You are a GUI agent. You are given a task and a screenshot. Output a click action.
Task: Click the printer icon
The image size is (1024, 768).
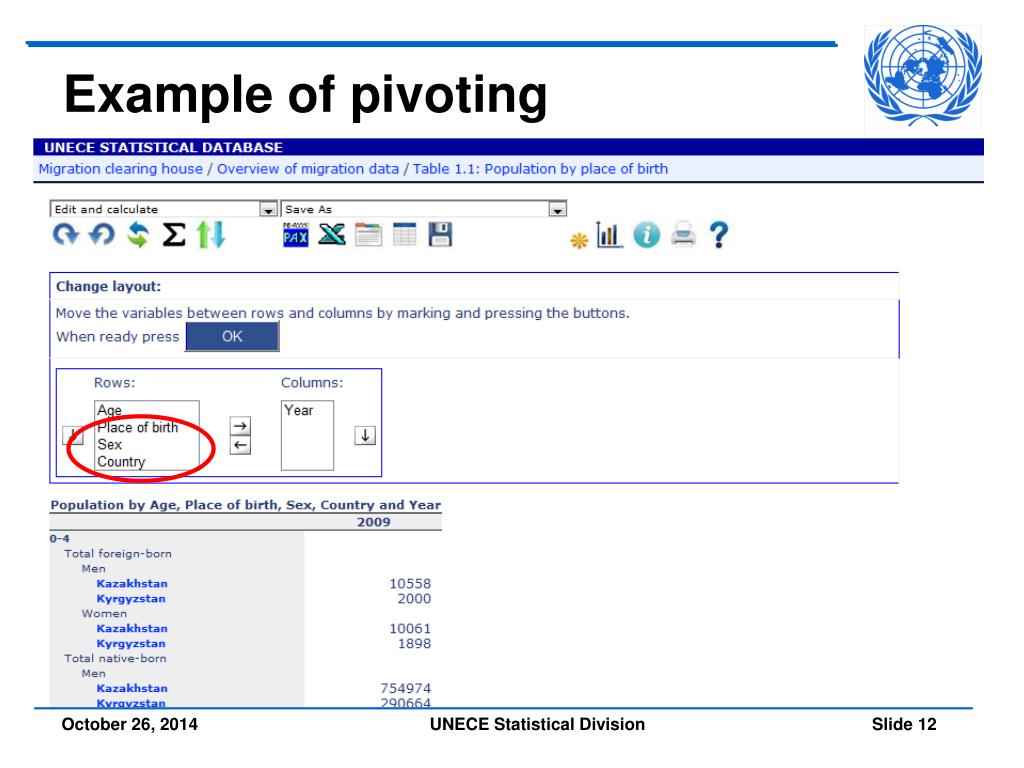[682, 235]
